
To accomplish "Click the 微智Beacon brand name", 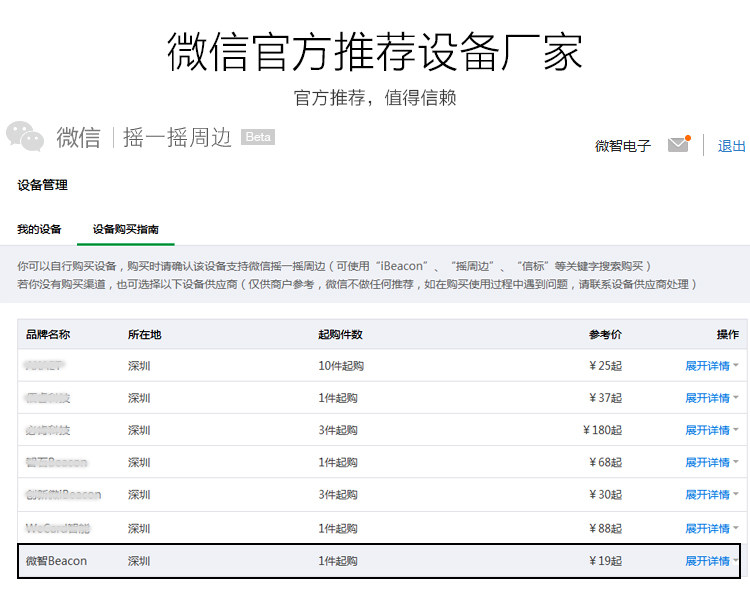I will pyautogui.click(x=56, y=561).
